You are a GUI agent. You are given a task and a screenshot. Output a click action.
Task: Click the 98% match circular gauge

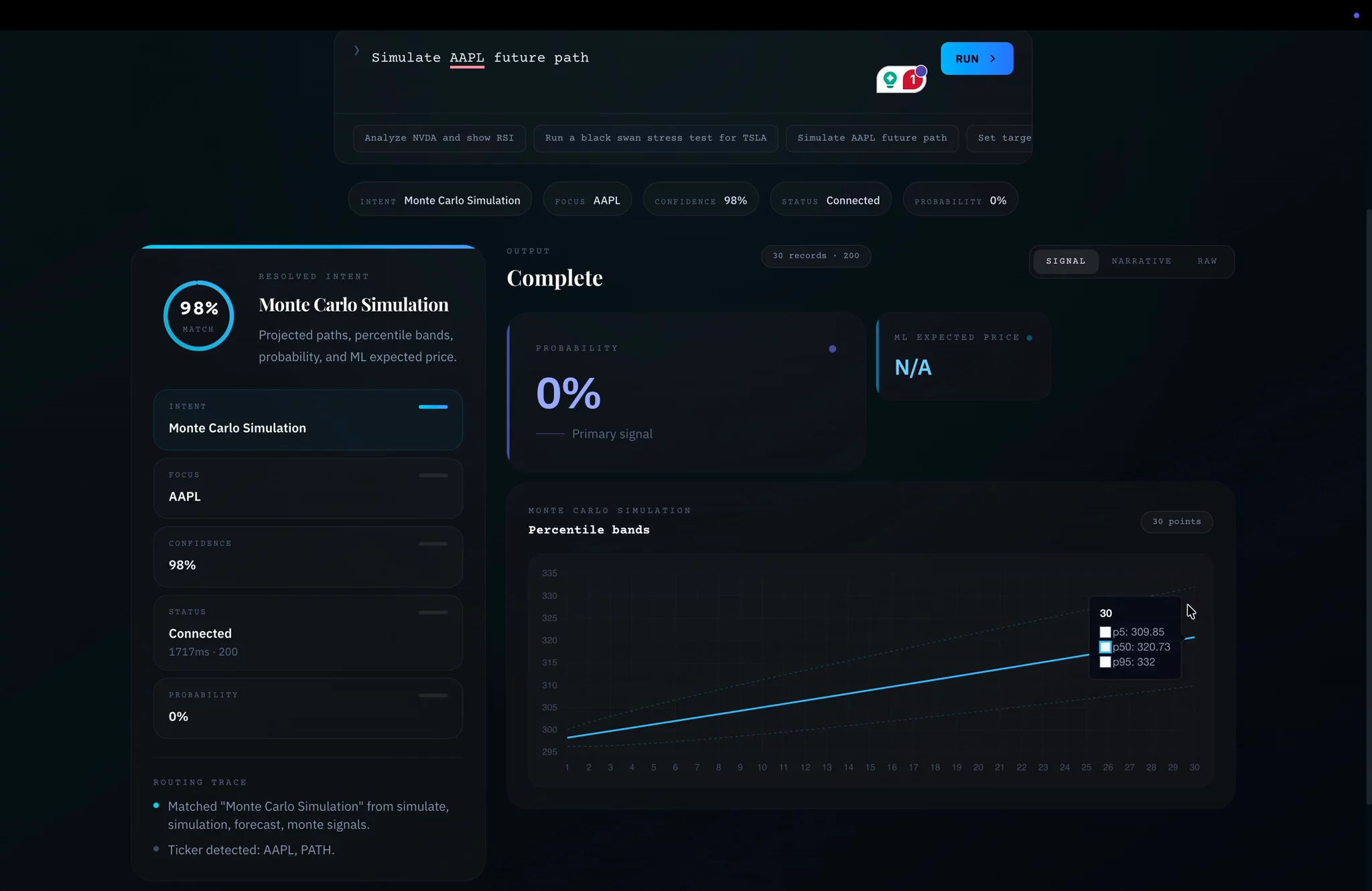click(x=198, y=315)
